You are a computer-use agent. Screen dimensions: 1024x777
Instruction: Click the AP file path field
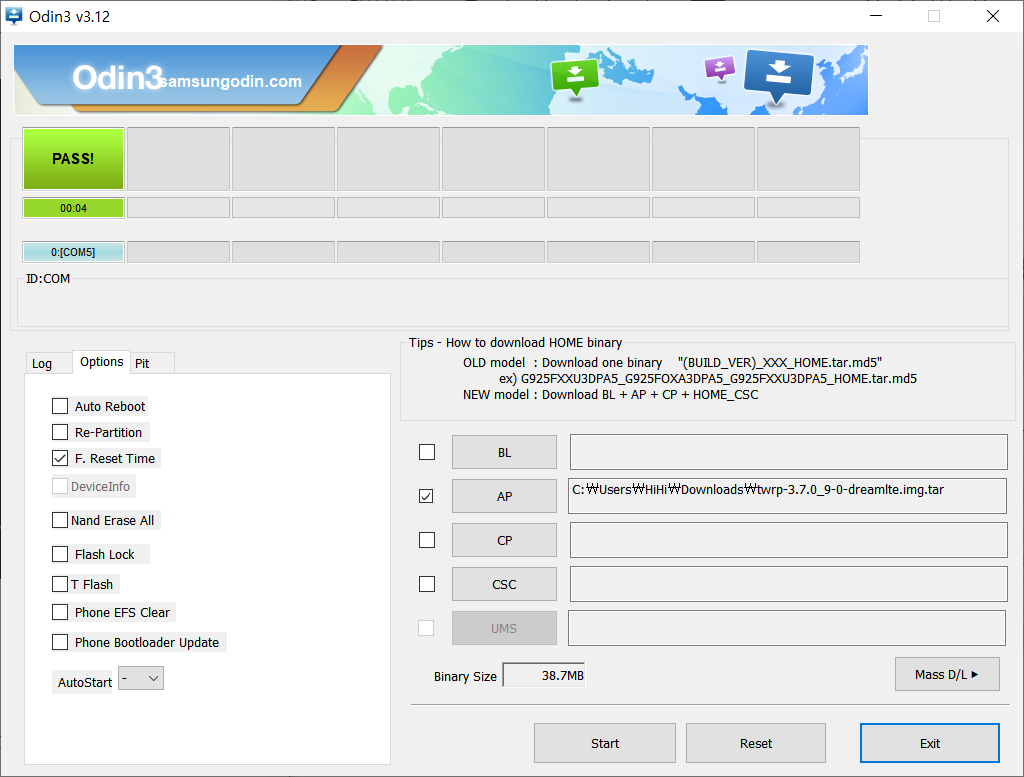[x=788, y=496]
